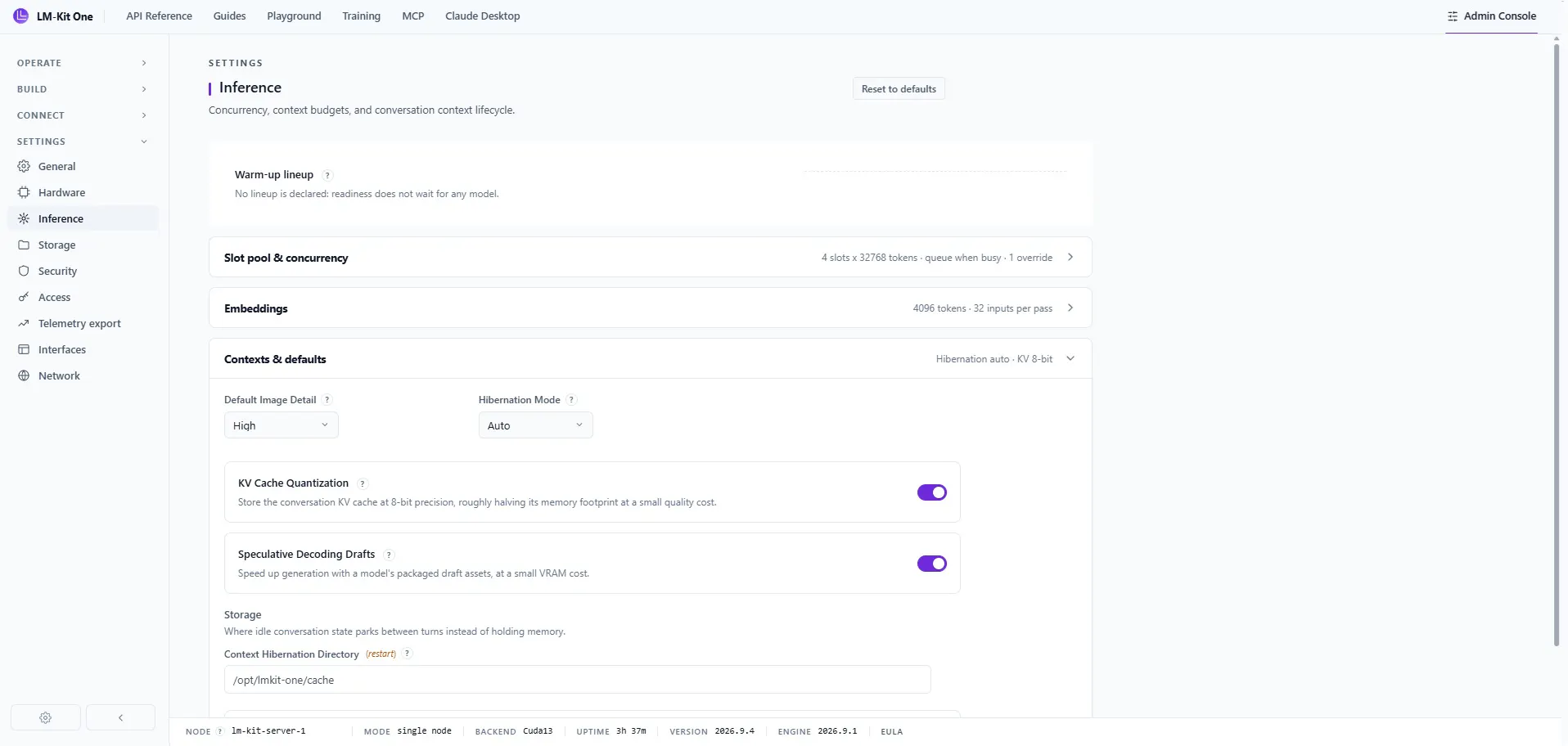Click the Admin Console sliders icon

(1453, 16)
